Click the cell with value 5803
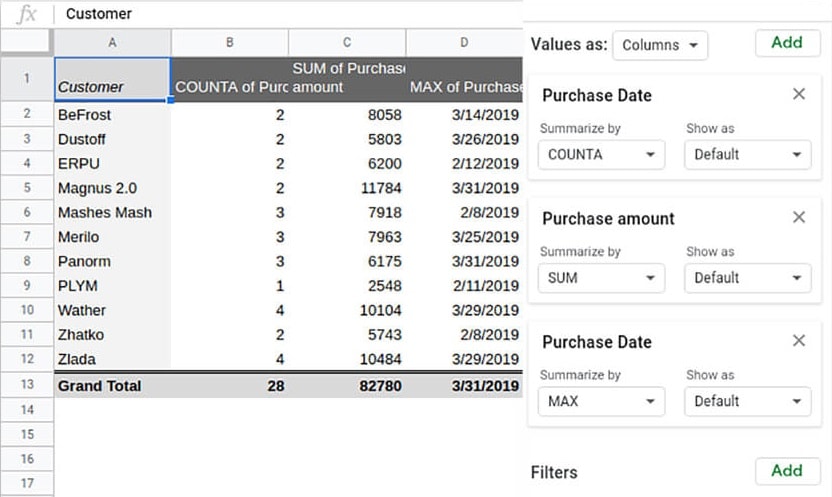The width and height of the screenshot is (832, 497). click(347, 139)
